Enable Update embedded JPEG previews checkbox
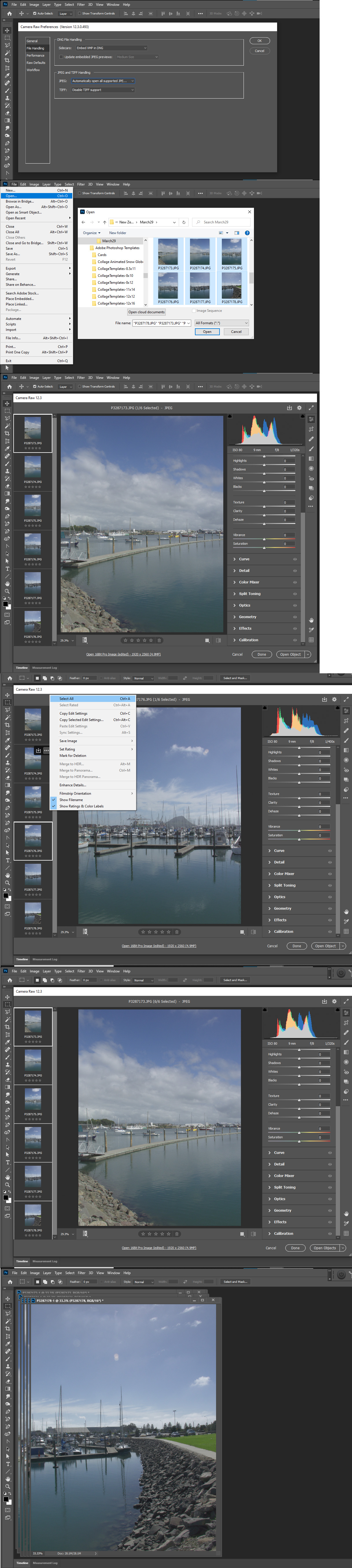The height and width of the screenshot is (1568, 352). [62, 57]
